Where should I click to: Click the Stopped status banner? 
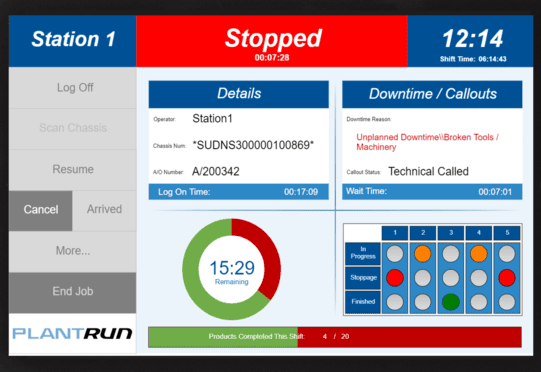[x=272, y=41]
